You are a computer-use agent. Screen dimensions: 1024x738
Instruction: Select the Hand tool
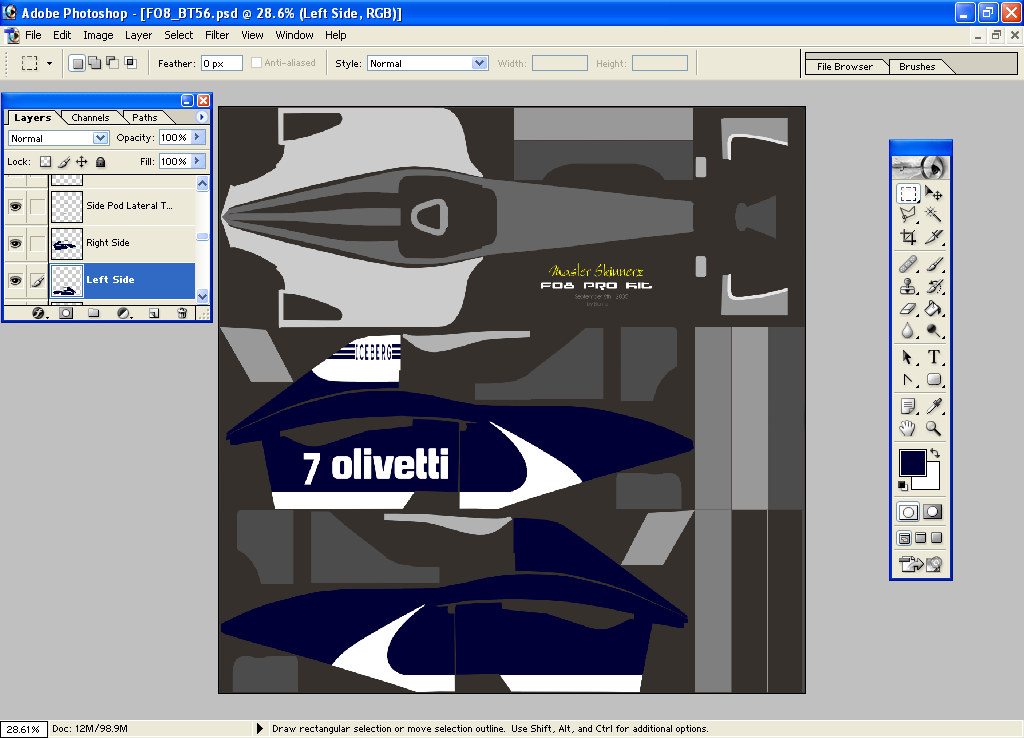tap(908, 428)
